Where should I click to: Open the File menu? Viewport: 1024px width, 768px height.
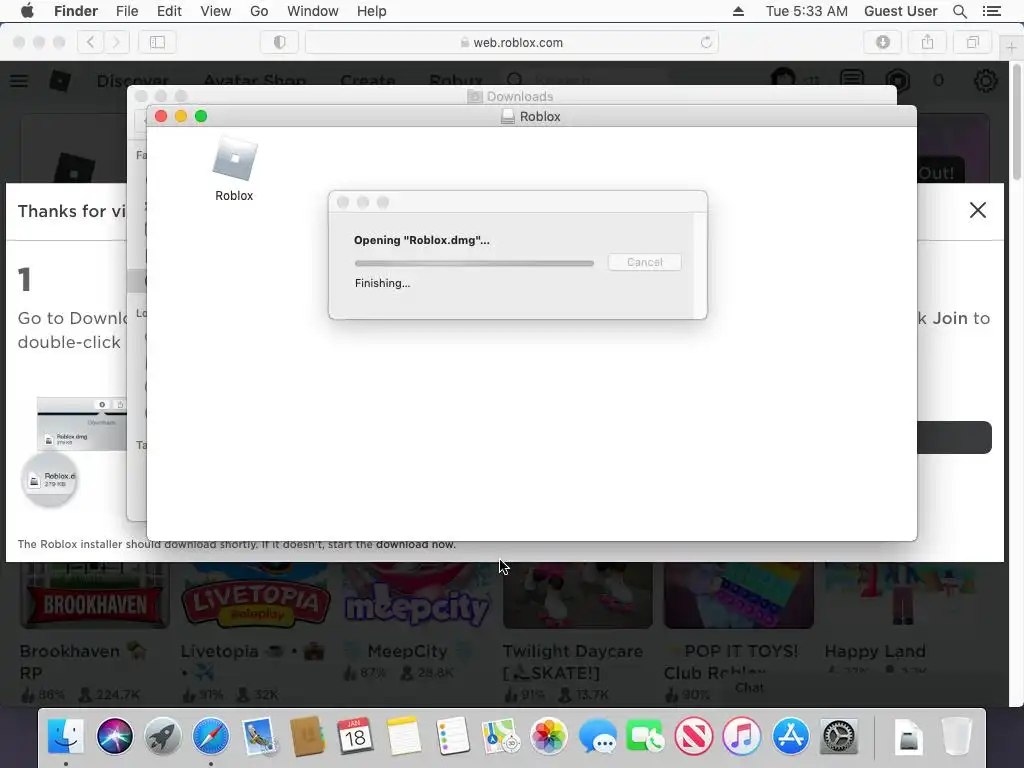(127, 11)
